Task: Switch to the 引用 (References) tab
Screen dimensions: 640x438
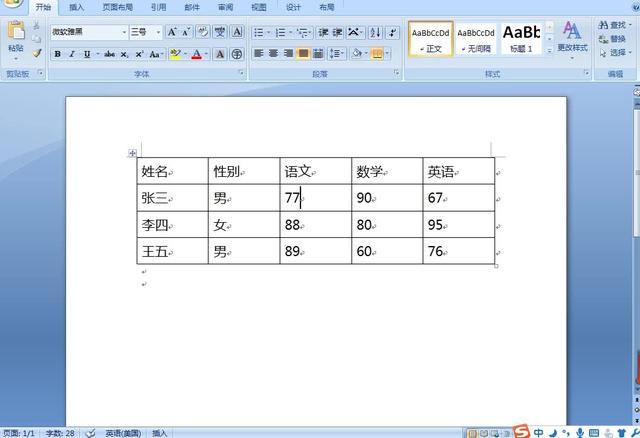Action: click(158, 7)
